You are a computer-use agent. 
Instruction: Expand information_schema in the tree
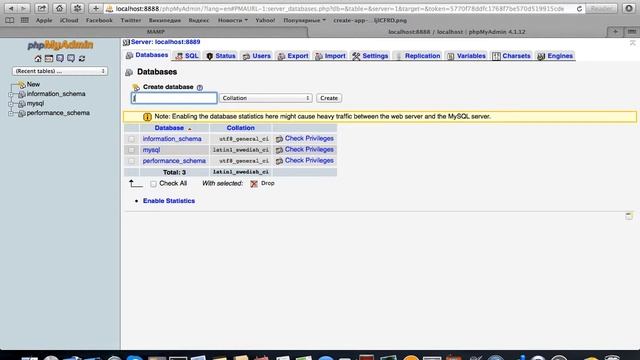[11, 94]
